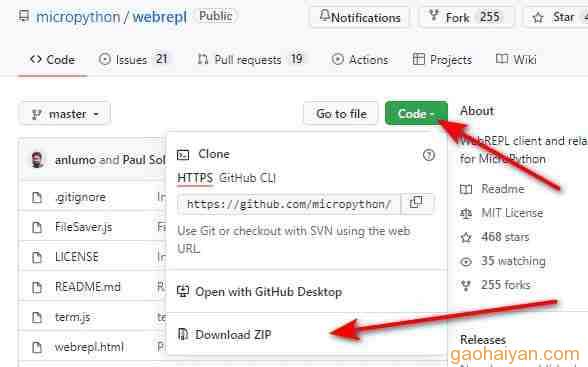588x367 pixels.
Task: Click the file icon beside webrepl.html
Action: tap(37, 348)
